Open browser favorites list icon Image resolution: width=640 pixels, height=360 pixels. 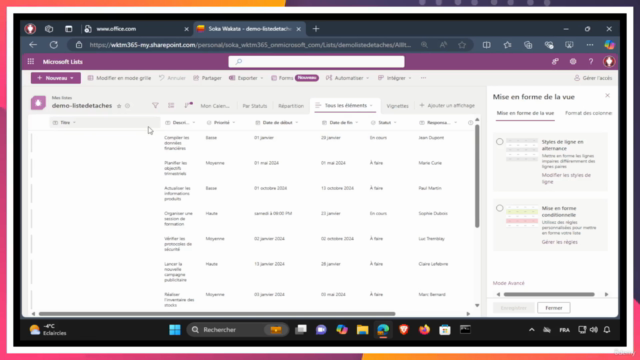point(507,45)
